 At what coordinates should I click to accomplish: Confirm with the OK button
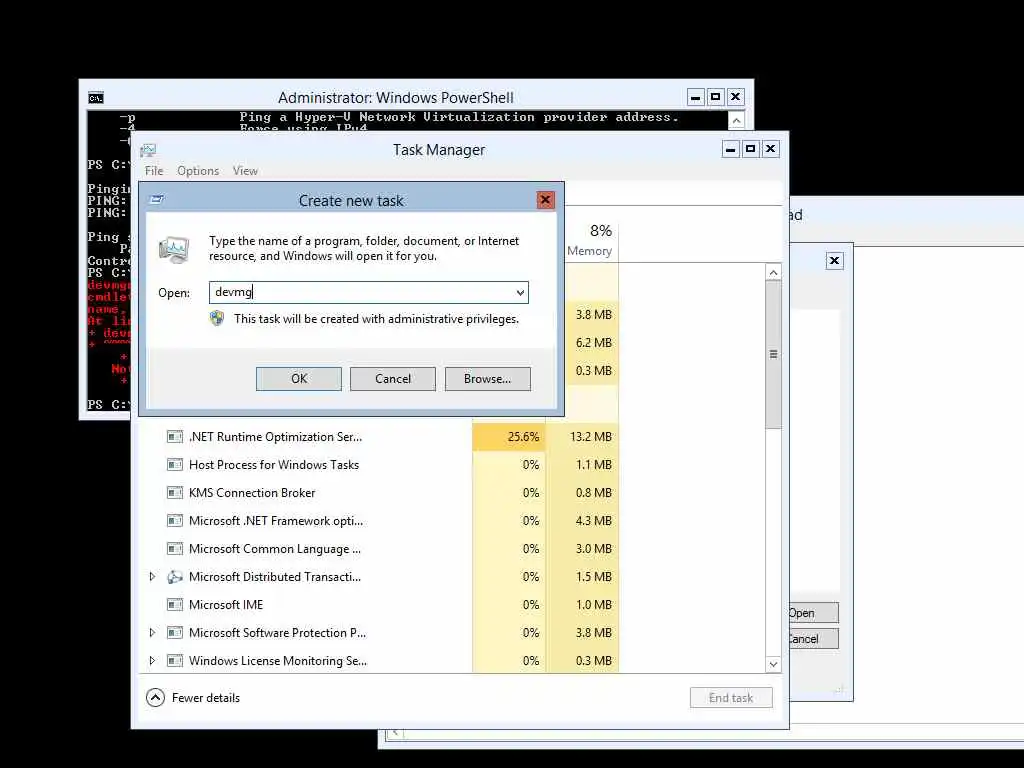point(299,379)
